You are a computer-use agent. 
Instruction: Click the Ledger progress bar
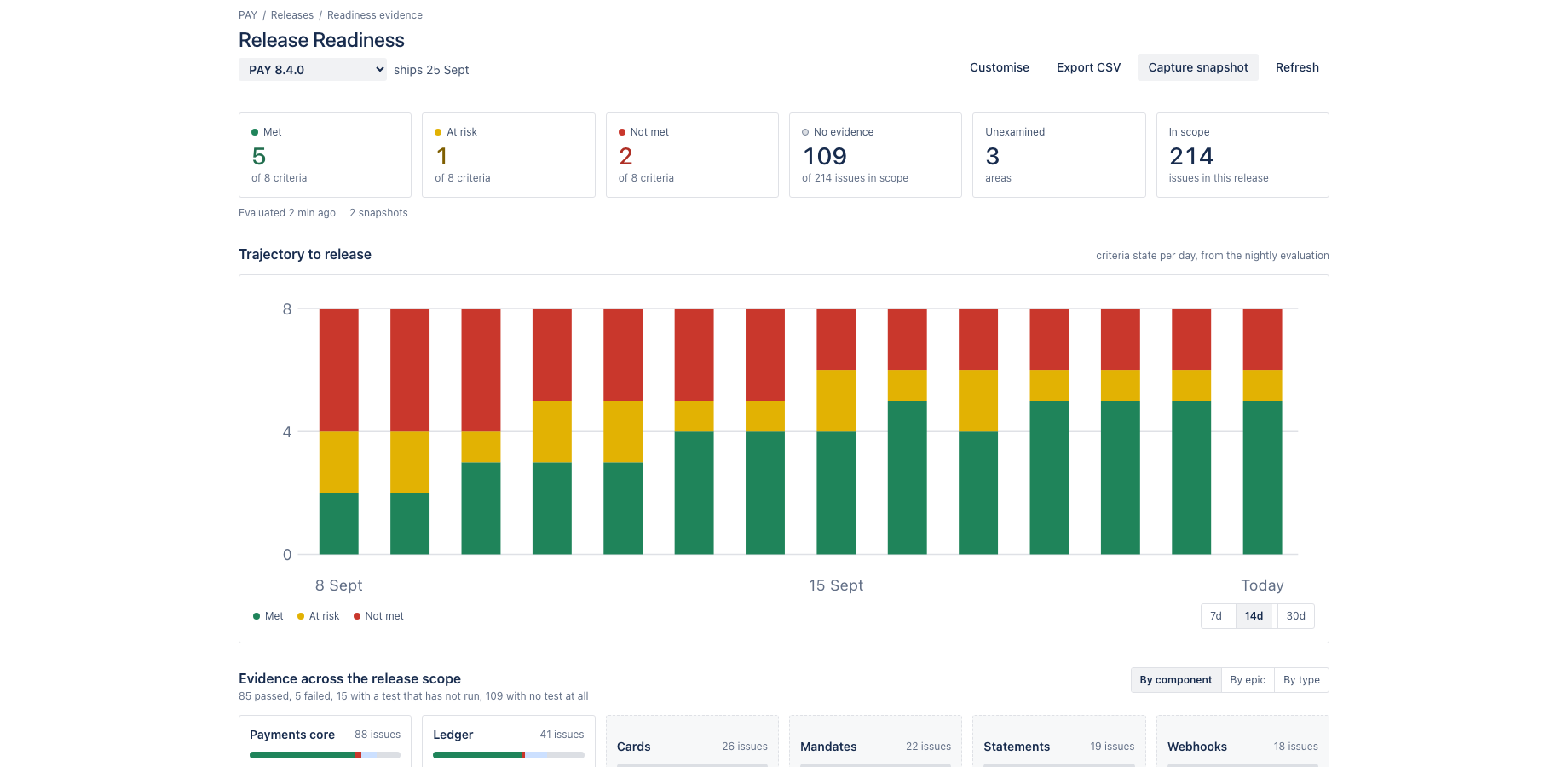(509, 755)
